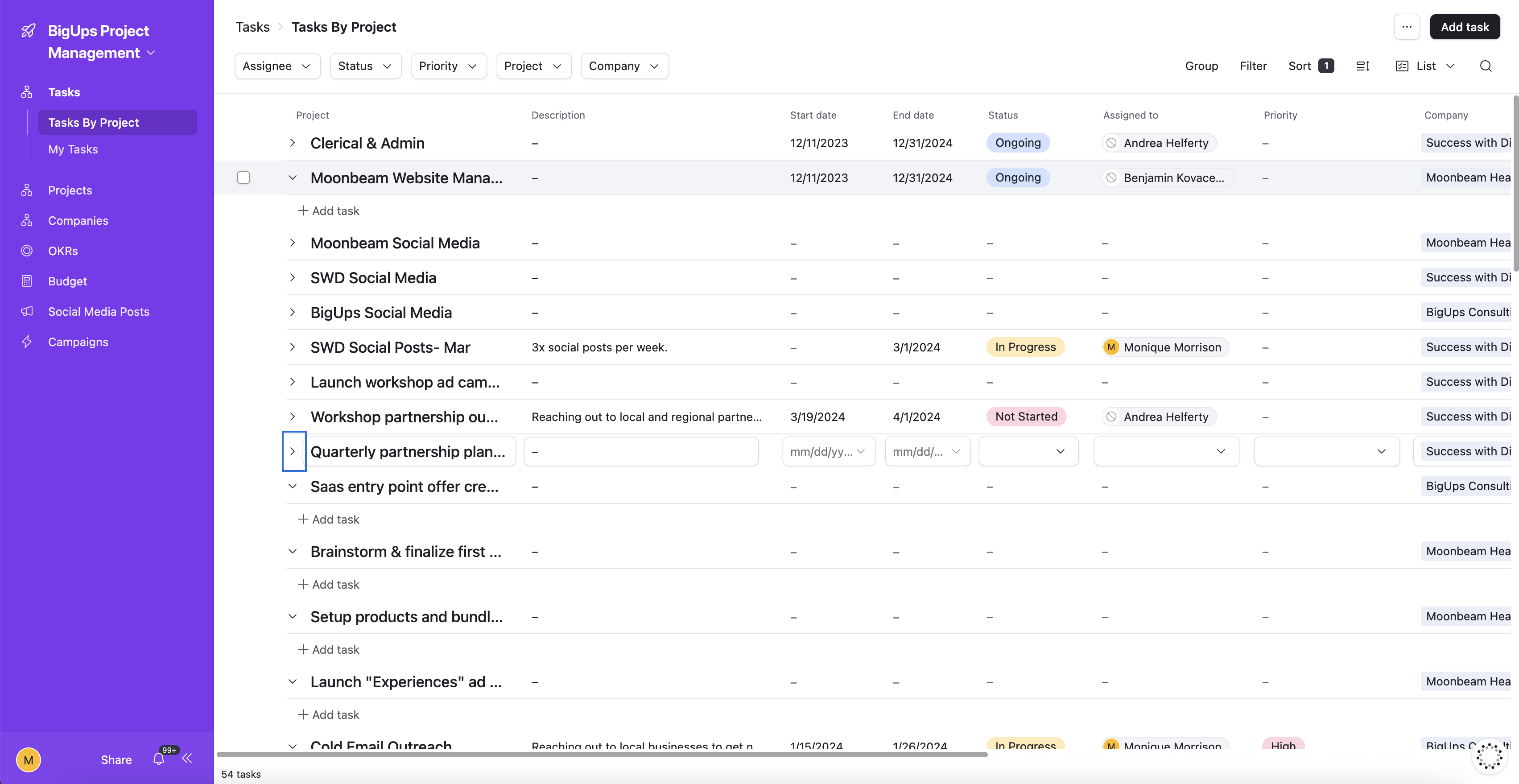Viewport: 1519px width, 784px height.
Task: Click Add task under Moonbeam Website Management
Action: coord(328,210)
